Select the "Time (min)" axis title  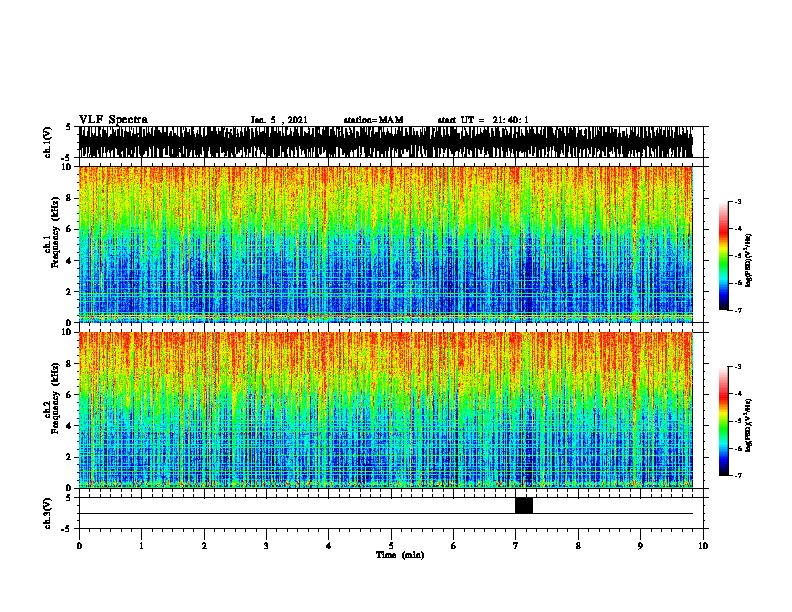pyautogui.click(x=400, y=555)
